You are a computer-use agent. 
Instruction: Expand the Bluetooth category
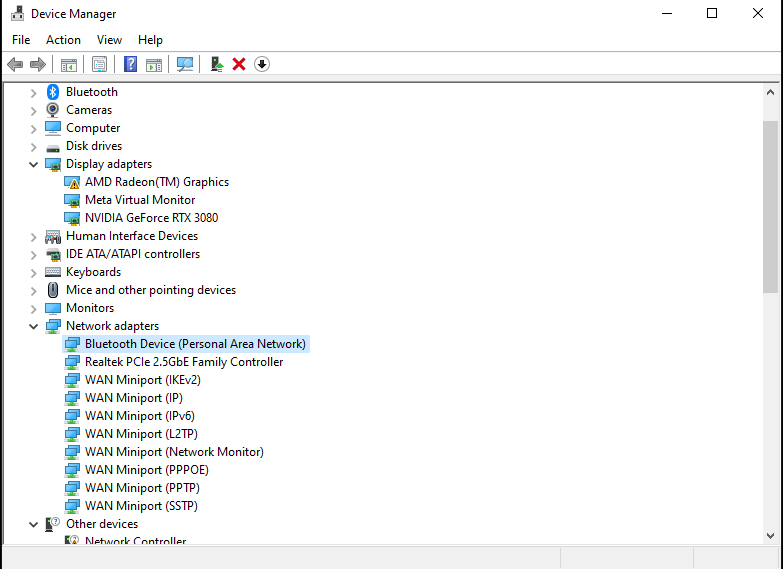click(x=33, y=93)
